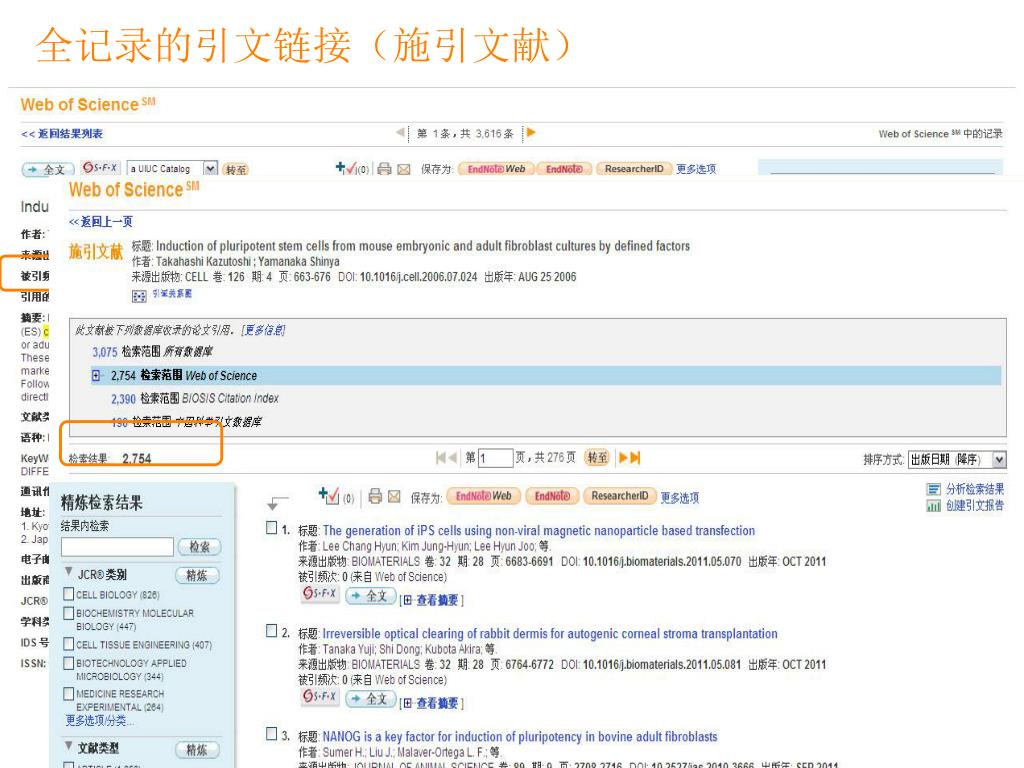Open 全文 for result 2
This screenshot has width=1024, height=768.
coord(370,699)
